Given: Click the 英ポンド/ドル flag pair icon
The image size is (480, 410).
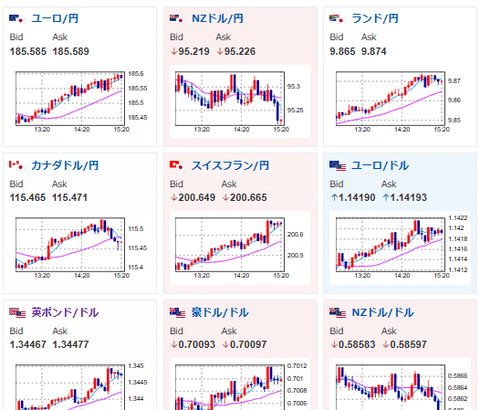Looking at the screenshot, I should [x=17, y=312].
